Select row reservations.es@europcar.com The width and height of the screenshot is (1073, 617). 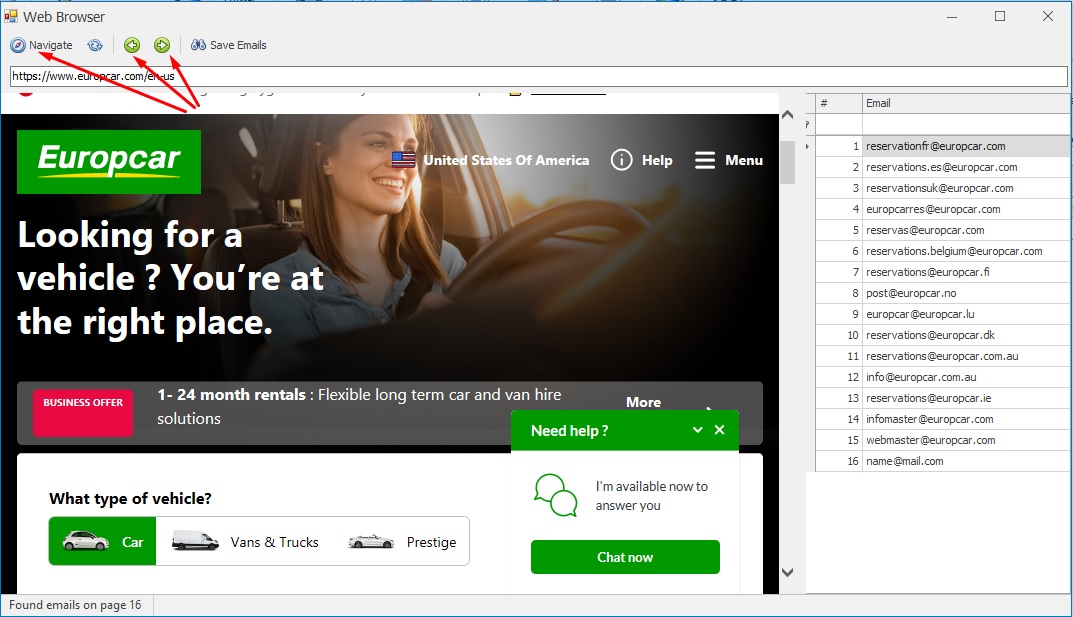click(x=943, y=167)
